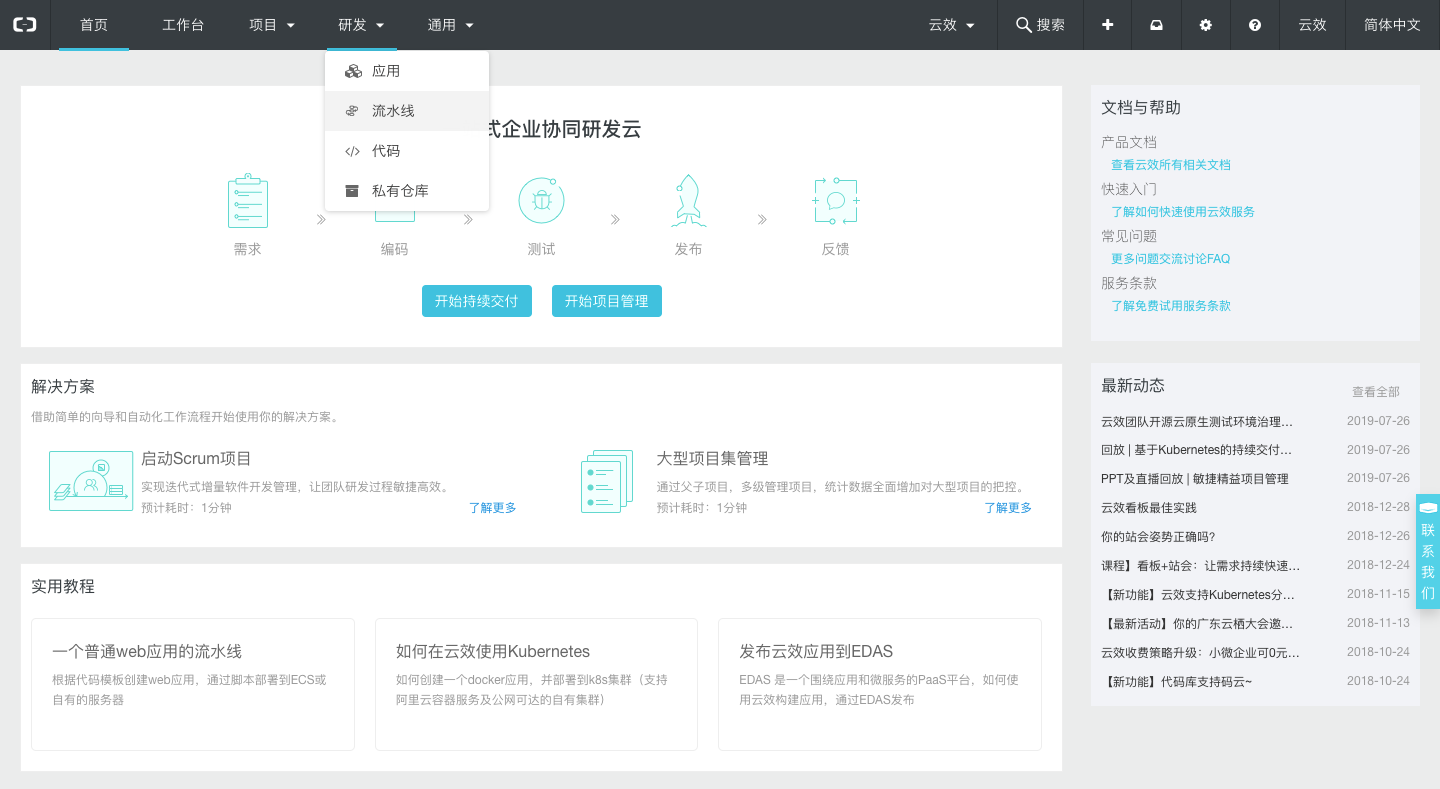The image size is (1440, 789).
Task: Open news 你的站会姿势正确吗?
Action: [1158, 537]
